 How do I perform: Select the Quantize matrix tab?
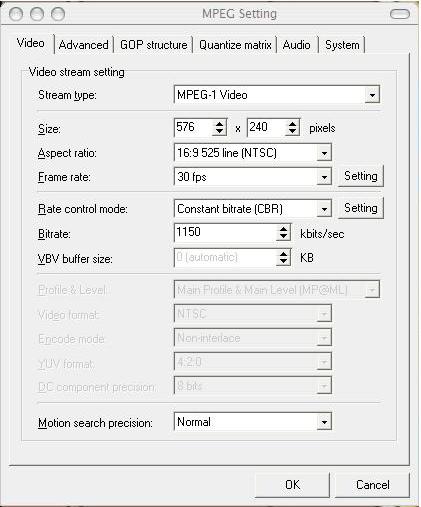coord(235,45)
